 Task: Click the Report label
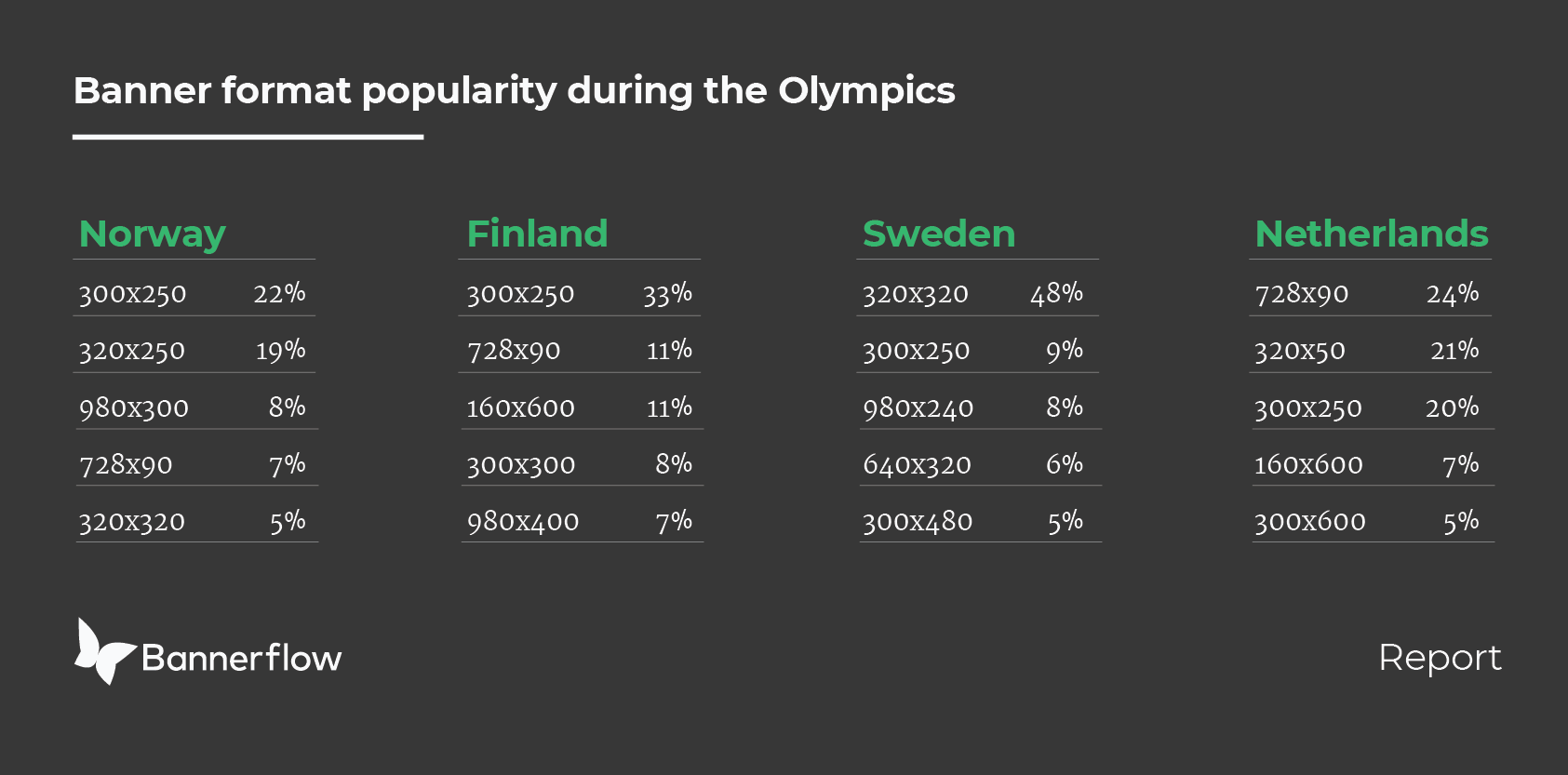(1440, 658)
